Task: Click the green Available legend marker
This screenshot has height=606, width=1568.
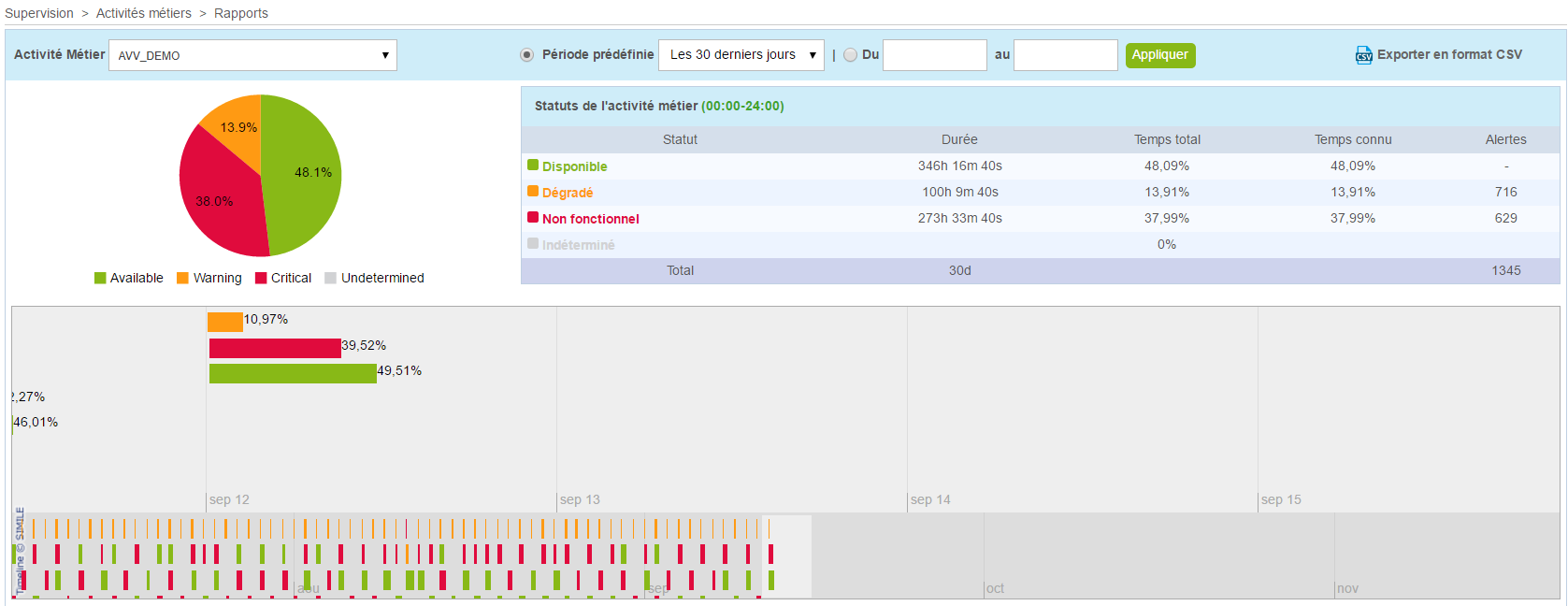Action: pos(100,279)
